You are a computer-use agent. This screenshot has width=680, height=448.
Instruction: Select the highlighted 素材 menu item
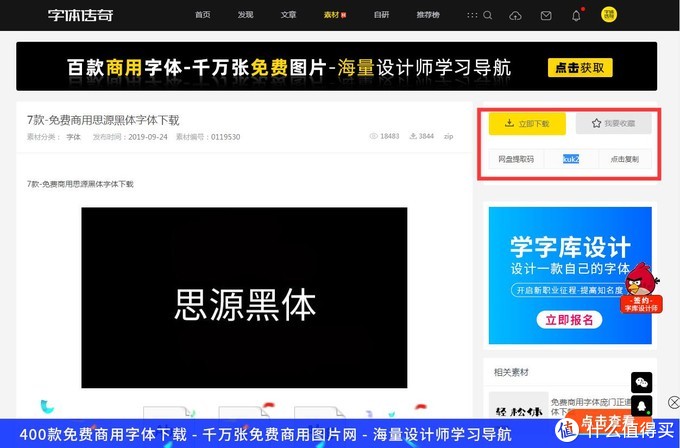tap(334, 15)
